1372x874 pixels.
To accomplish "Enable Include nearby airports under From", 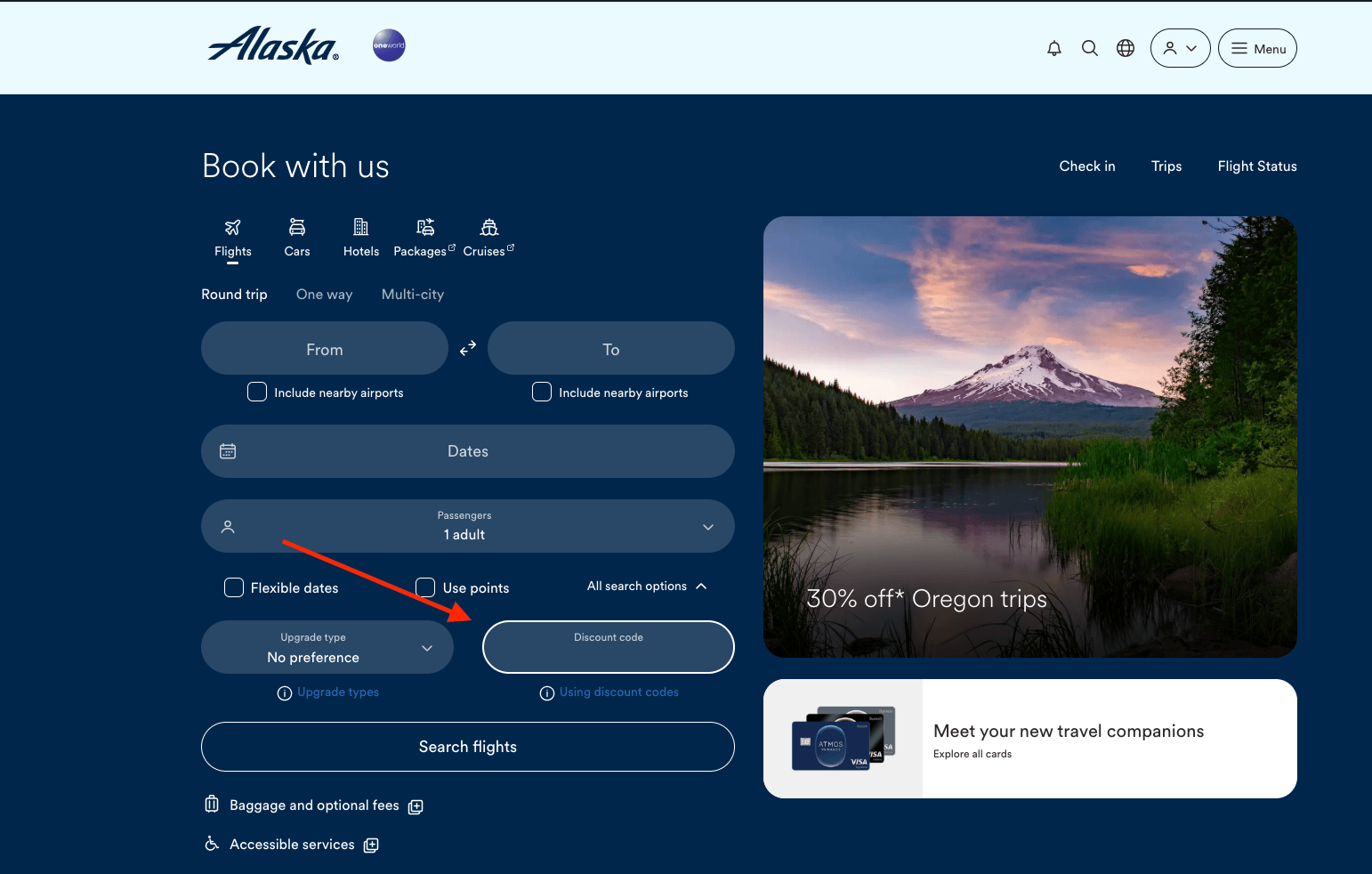I will point(257,392).
